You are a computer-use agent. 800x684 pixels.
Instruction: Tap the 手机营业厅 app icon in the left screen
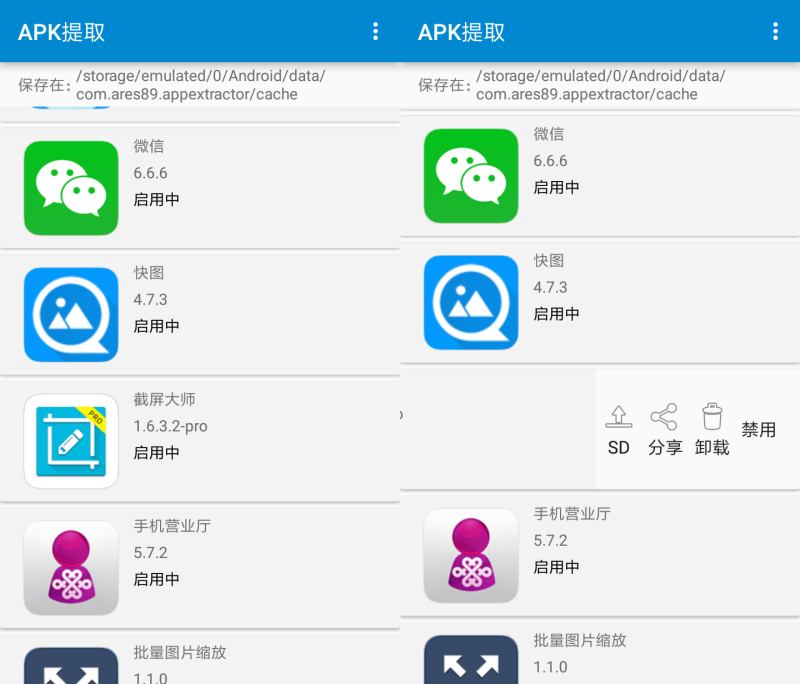71,568
